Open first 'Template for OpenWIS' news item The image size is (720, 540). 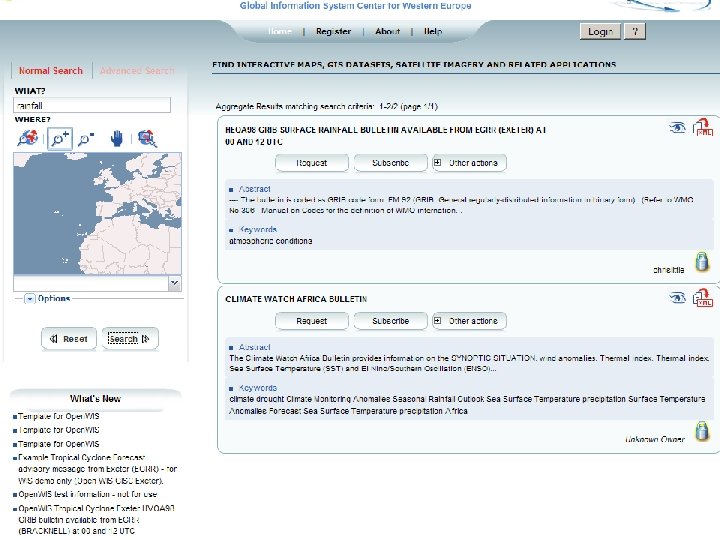[x=58, y=416]
